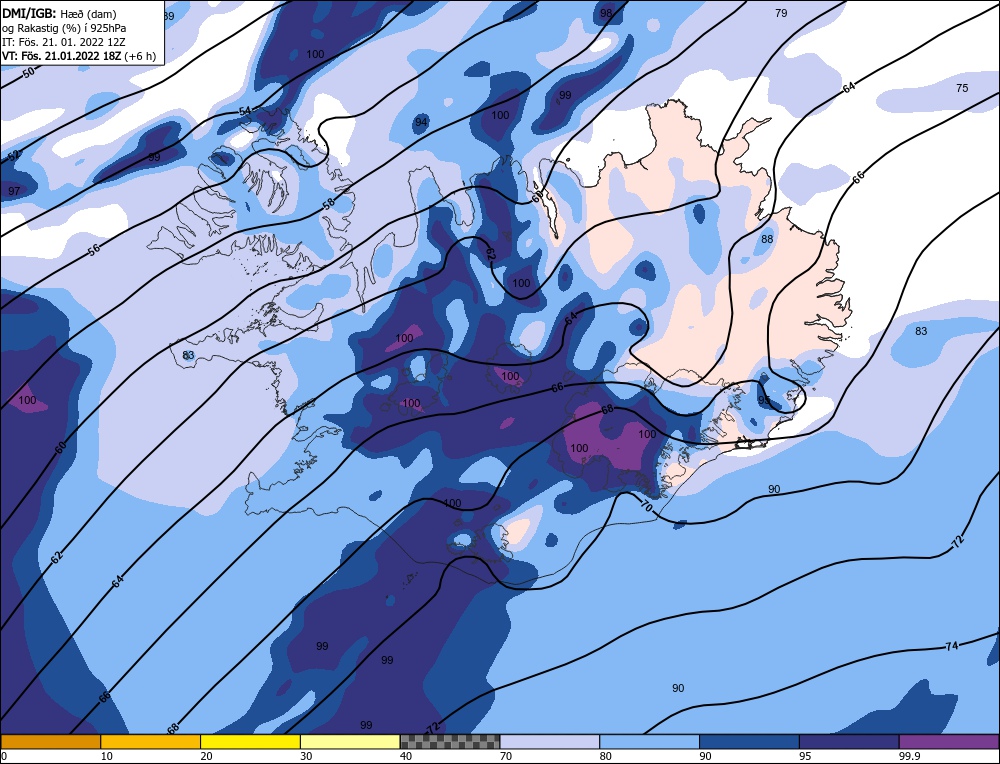Click the '40' tick label on the color scale

(x=406, y=756)
